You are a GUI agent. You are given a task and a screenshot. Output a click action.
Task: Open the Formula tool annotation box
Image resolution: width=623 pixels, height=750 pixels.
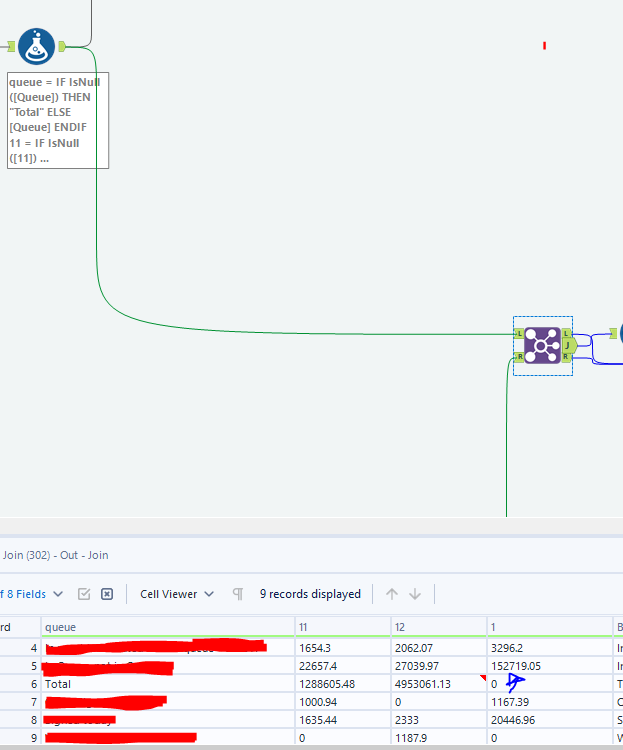[58, 121]
